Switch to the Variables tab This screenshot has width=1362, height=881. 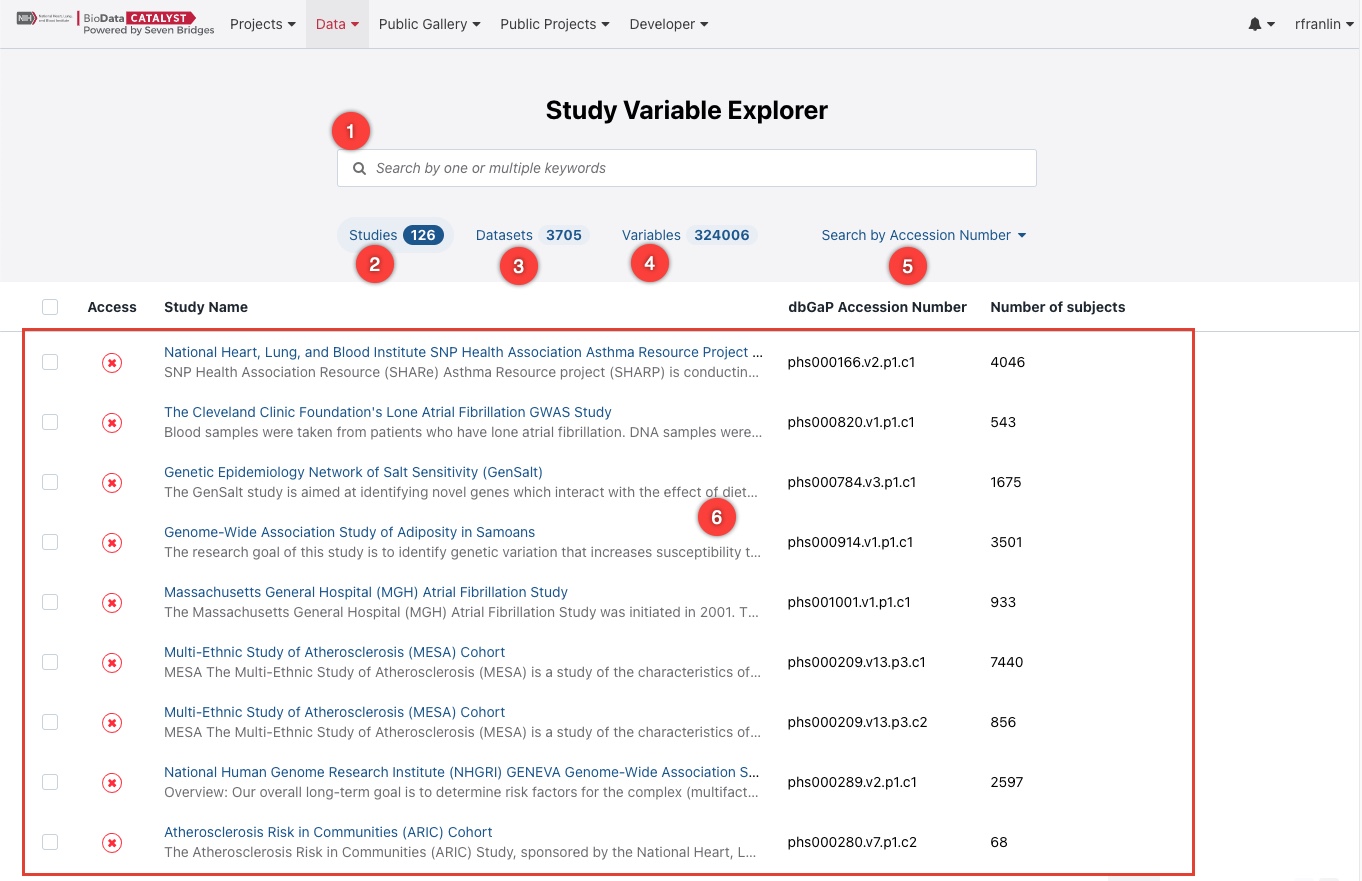coord(688,235)
